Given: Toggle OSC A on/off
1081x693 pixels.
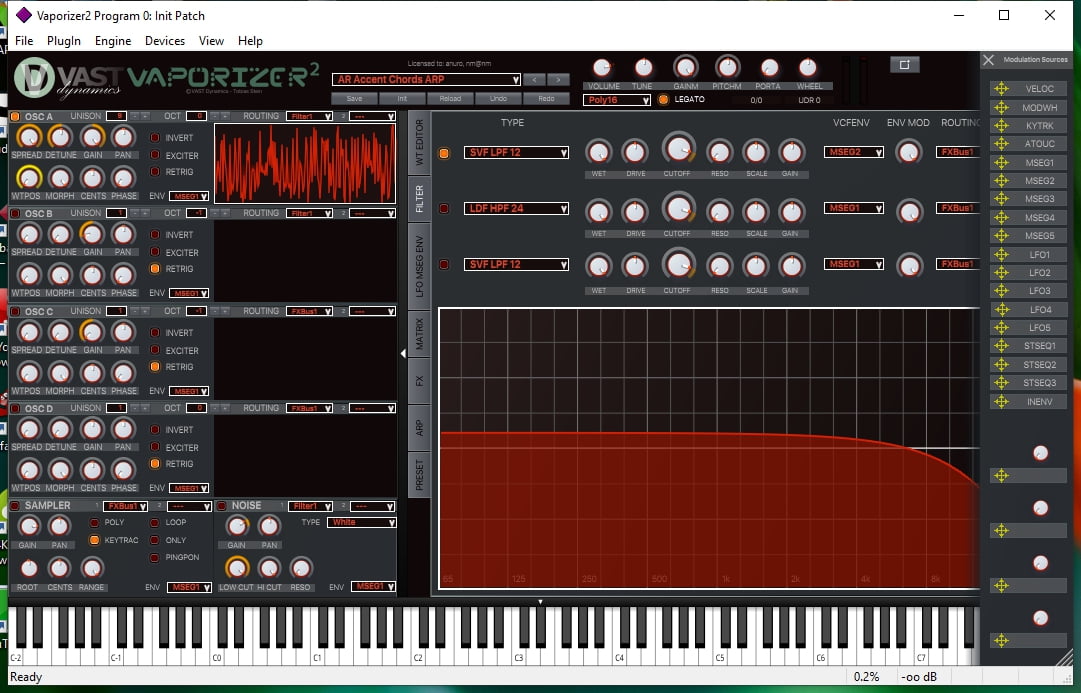Looking at the screenshot, I should (x=15, y=117).
